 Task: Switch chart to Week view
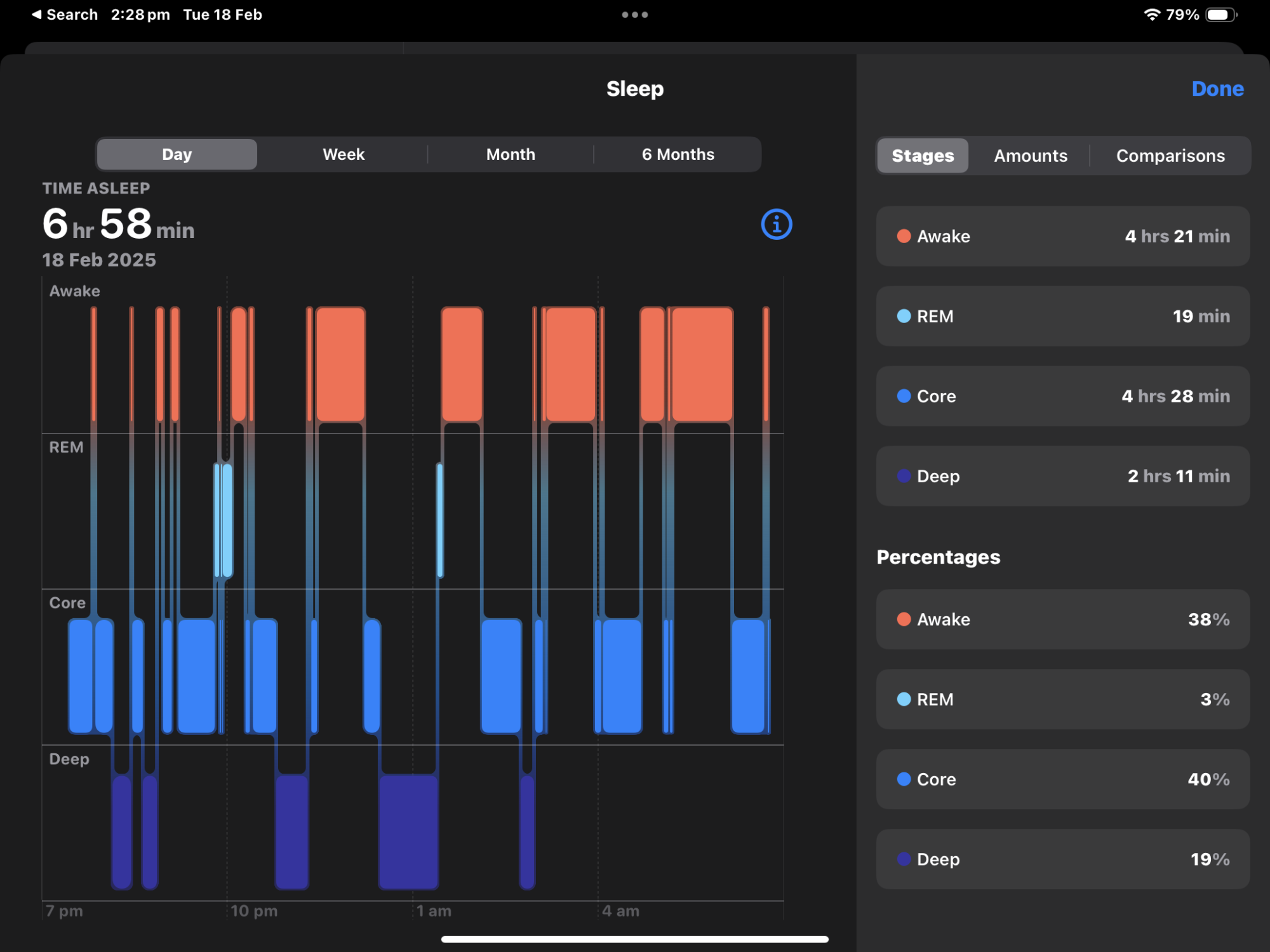coord(344,154)
